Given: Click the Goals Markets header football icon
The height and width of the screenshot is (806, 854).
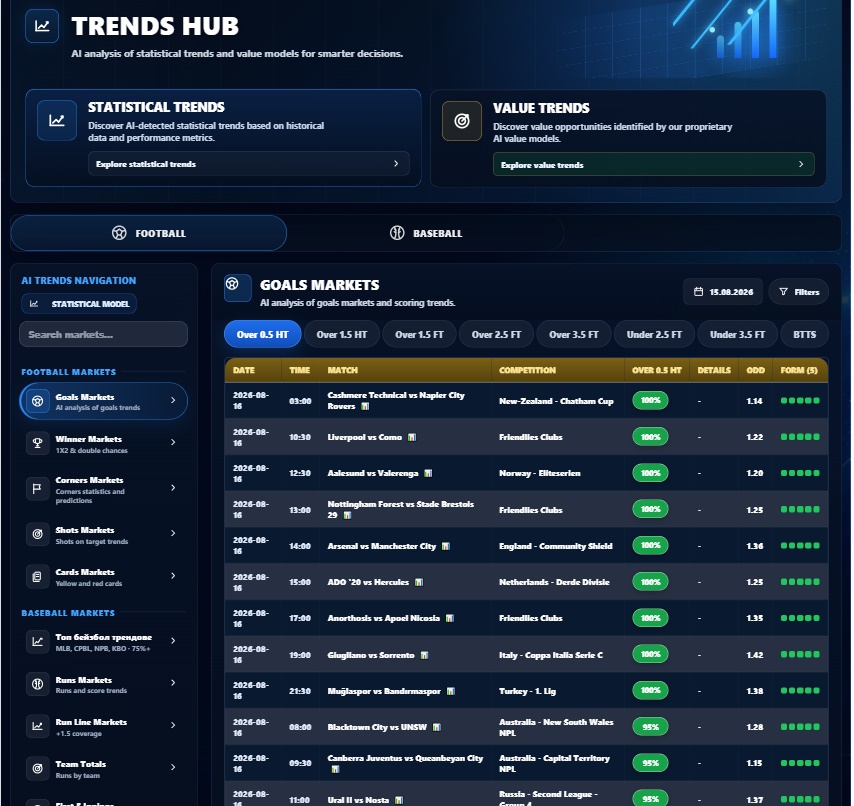Looking at the screenshot, I should coord(237,288).
